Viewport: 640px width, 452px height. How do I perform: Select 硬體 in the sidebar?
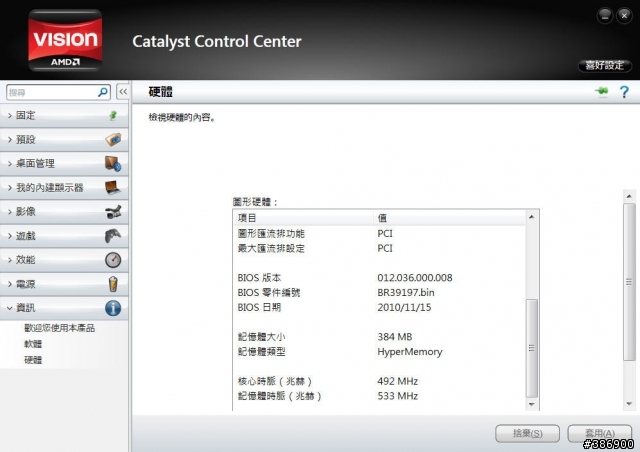(x=33, y=360)
